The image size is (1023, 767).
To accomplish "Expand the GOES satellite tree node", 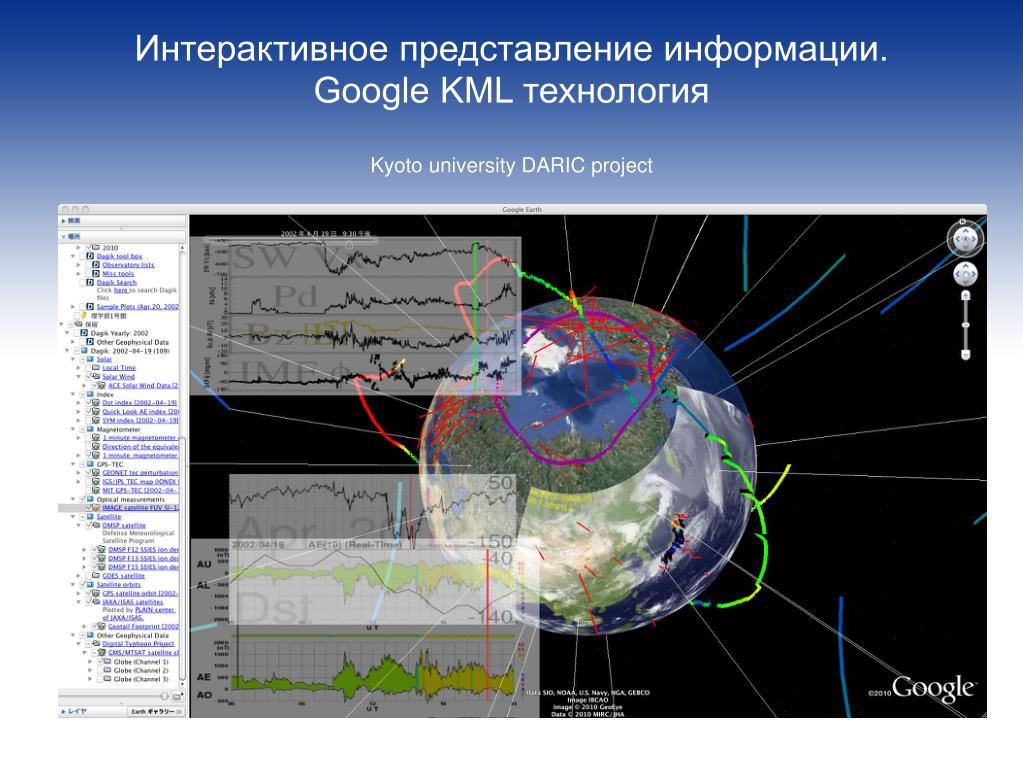I will coord(79,576).
